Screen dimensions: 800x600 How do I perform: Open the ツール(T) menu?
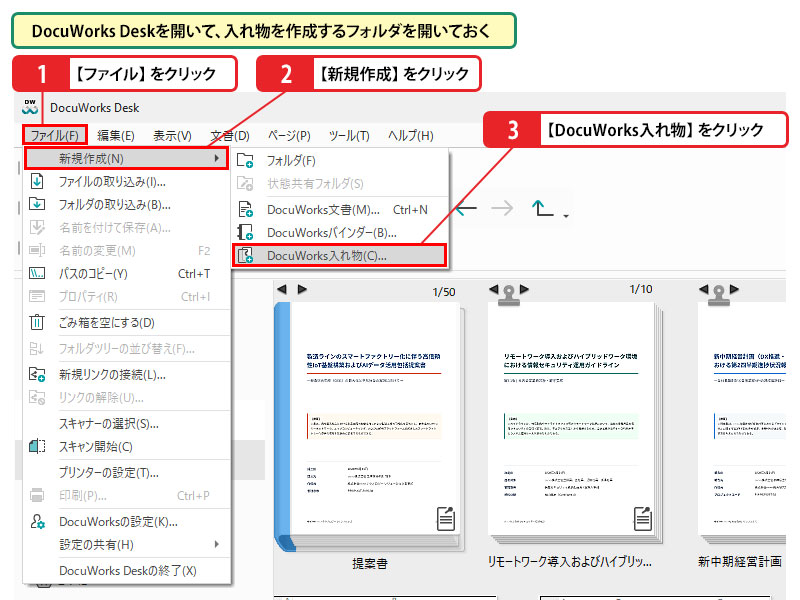pos(349,135)
